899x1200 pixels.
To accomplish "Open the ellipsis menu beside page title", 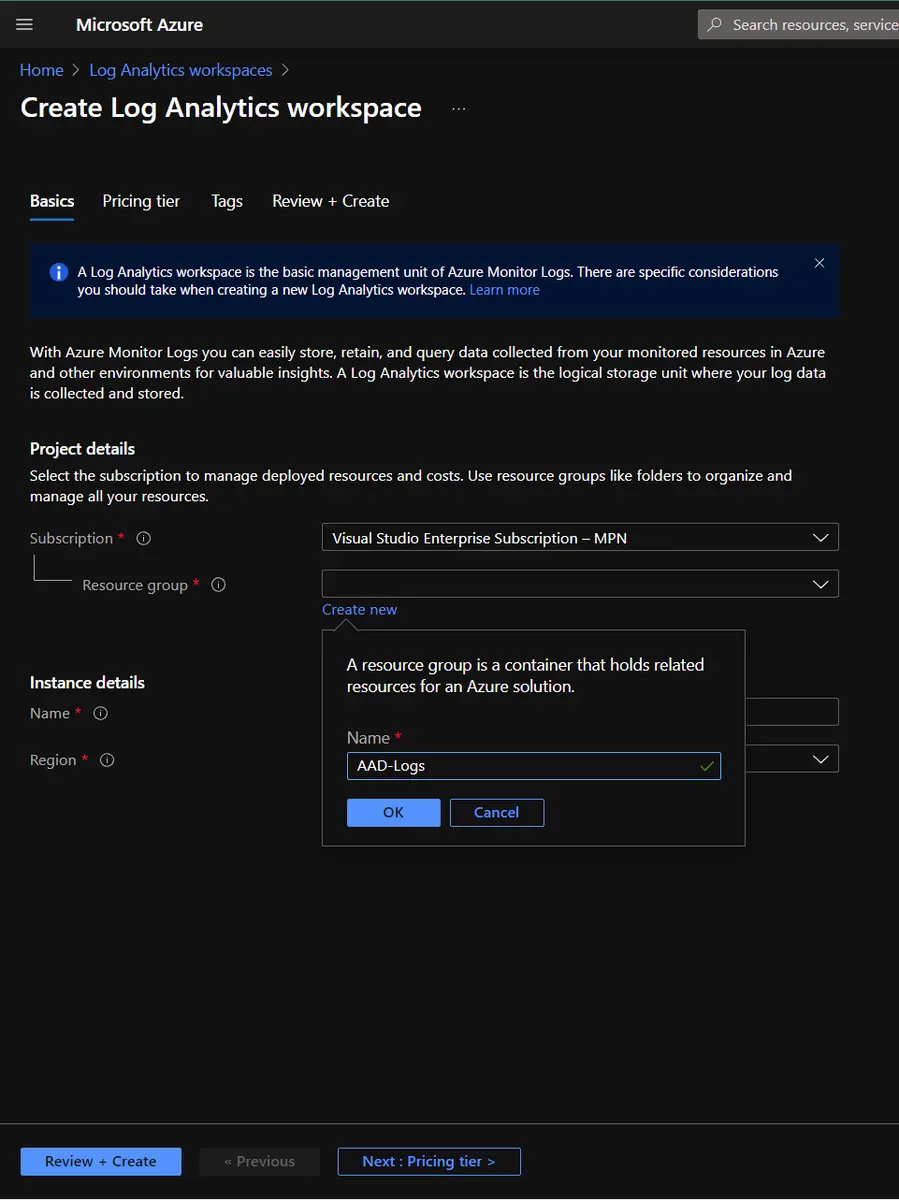I will click(458, 108).
